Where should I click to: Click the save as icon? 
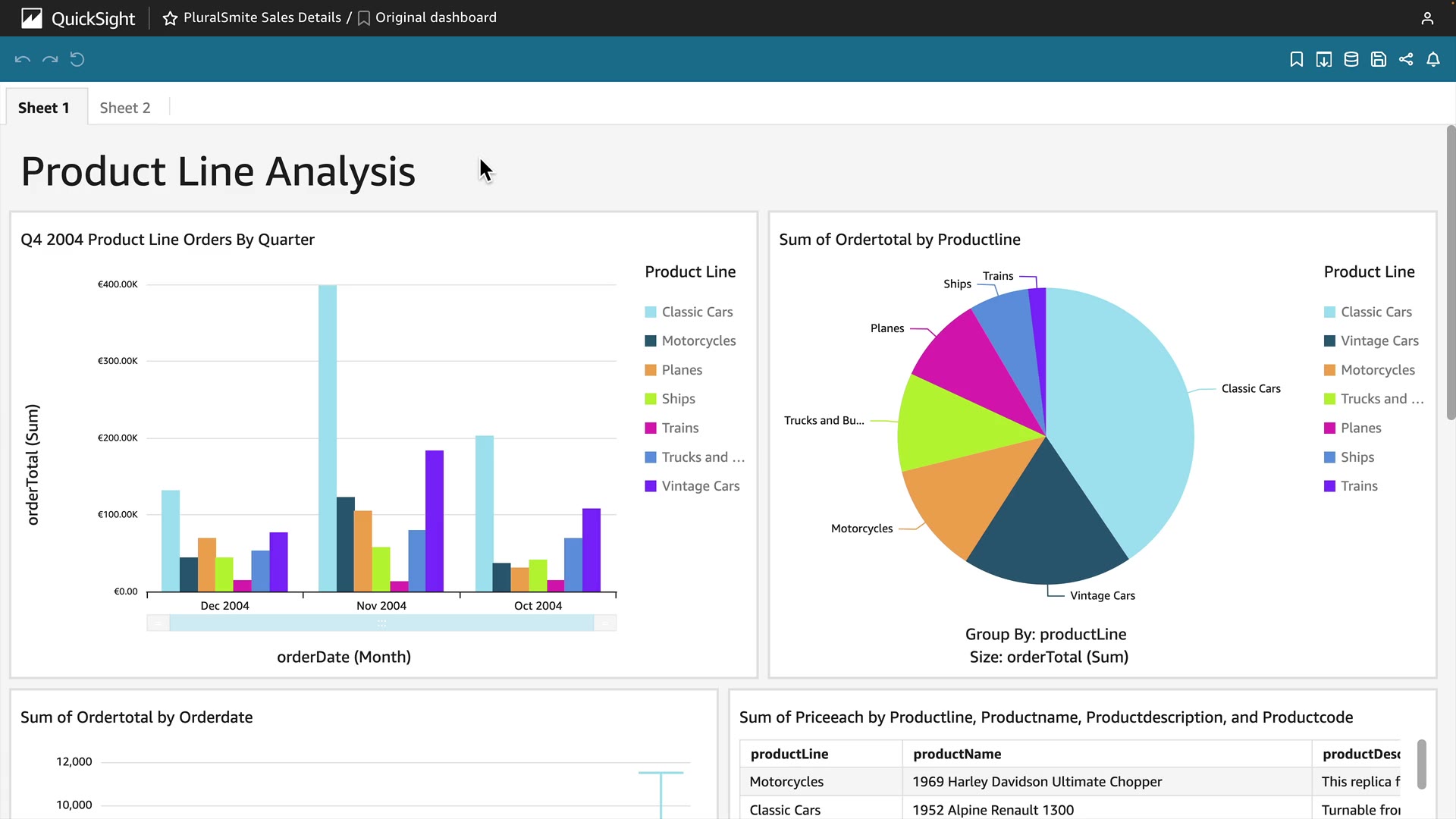(x=1379, y=59)
